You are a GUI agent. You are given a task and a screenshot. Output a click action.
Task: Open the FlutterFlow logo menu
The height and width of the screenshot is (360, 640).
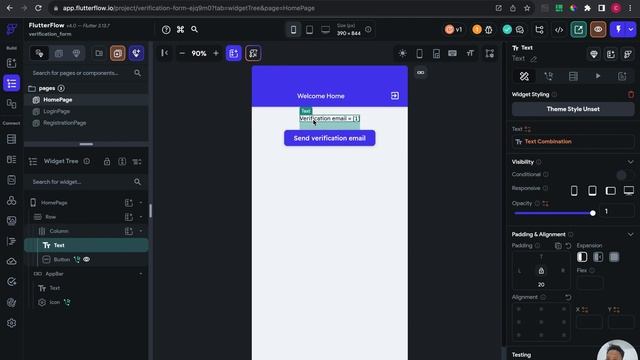11,29
